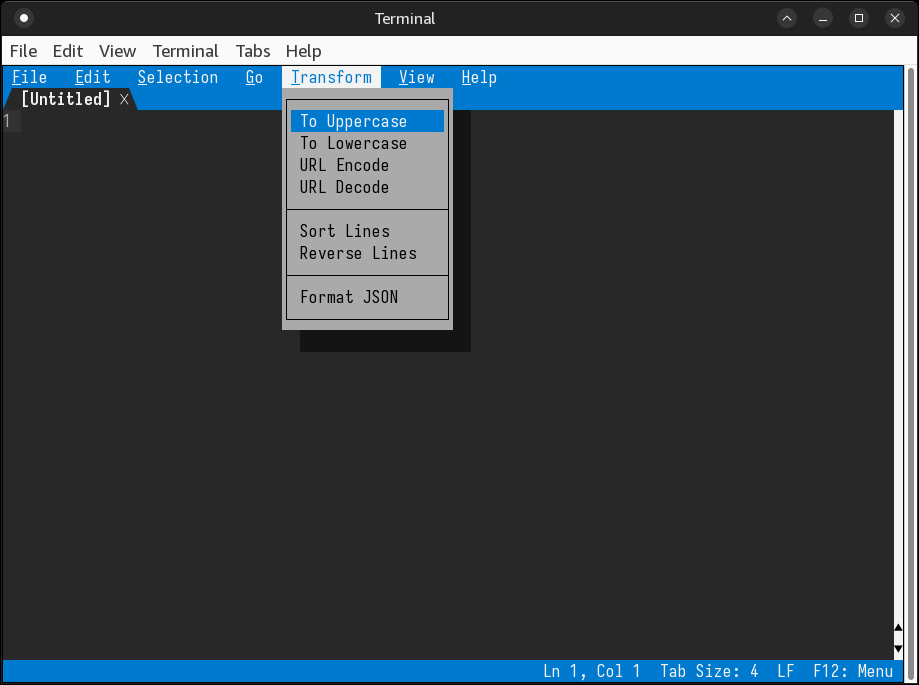Viewport: 919px width, 685px height.
Task: Expand the Go menu
Action: [x=254, y=77]
